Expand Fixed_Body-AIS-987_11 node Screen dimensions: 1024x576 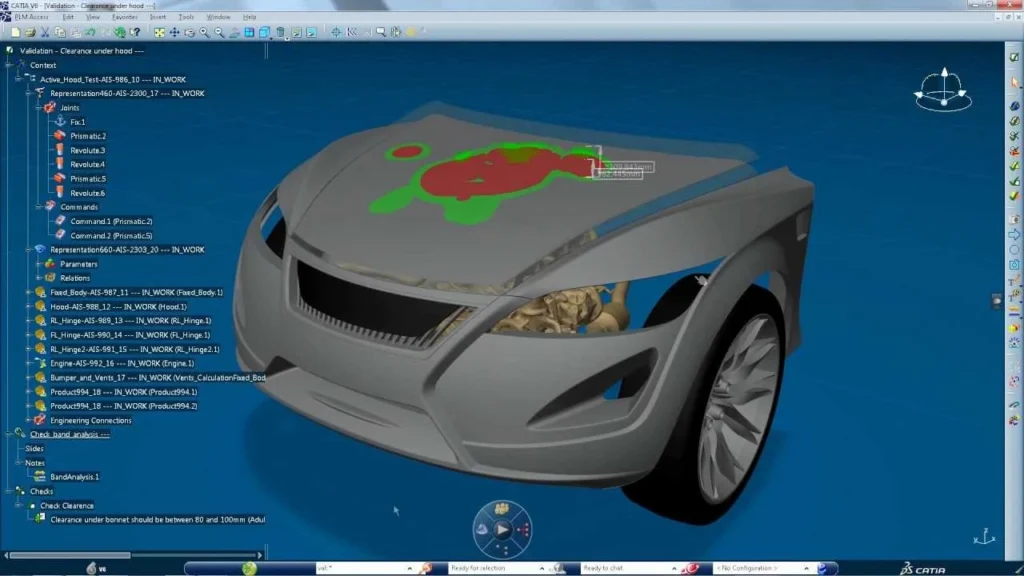(x=29, y=293)
